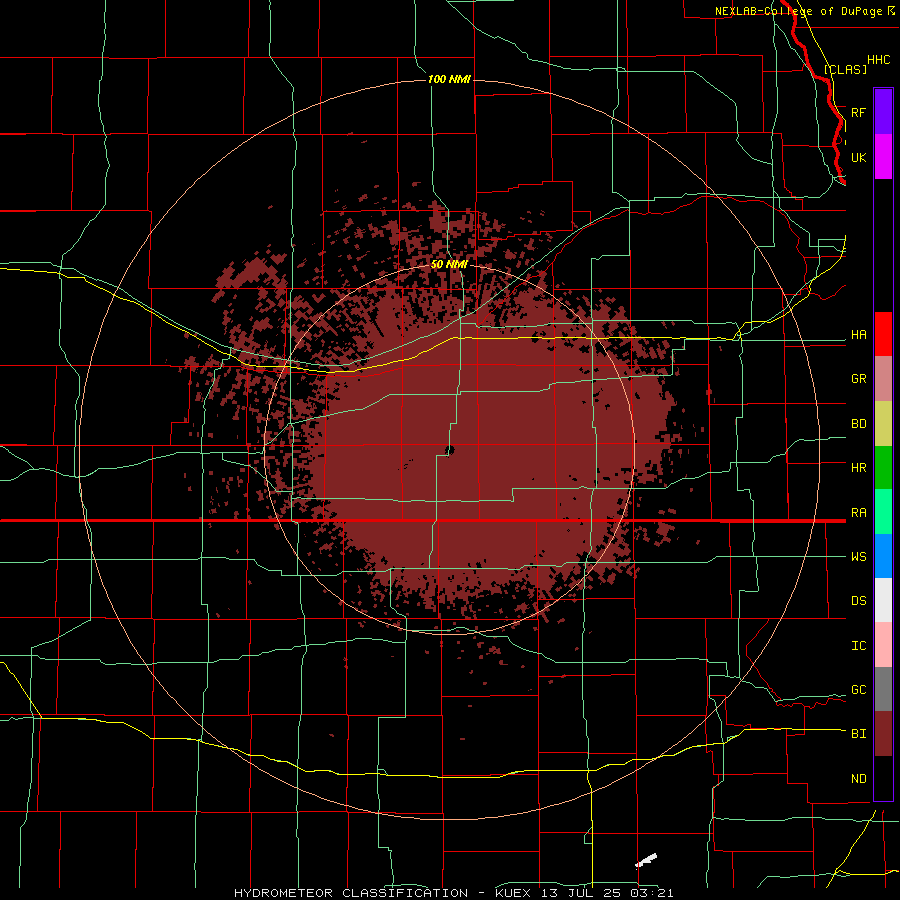900x900 pixels.
Task: Click the GR legend label
Action: [858, 379]
